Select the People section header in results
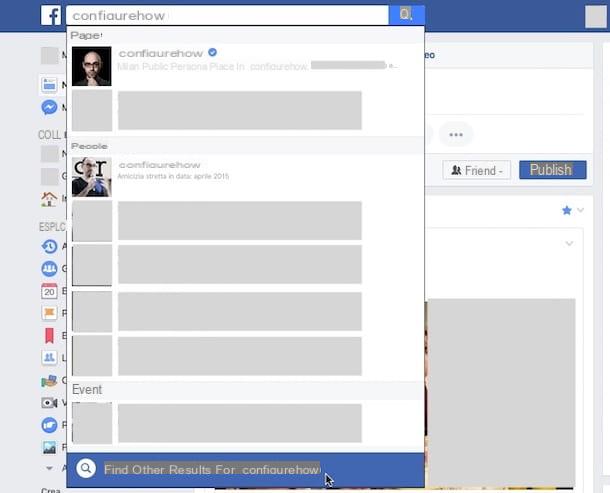 click(x=89, y=146)
